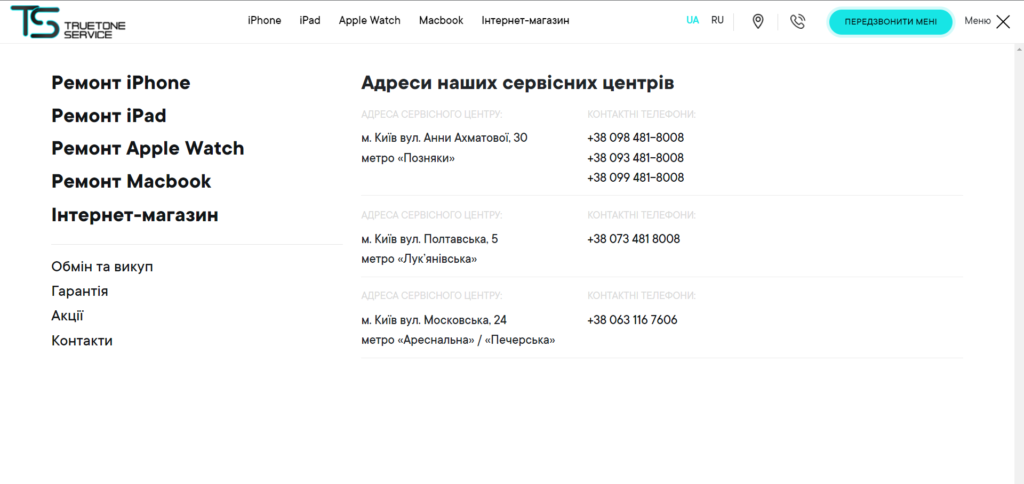
Task: Open the Контакти page
Action: (82, 341)
